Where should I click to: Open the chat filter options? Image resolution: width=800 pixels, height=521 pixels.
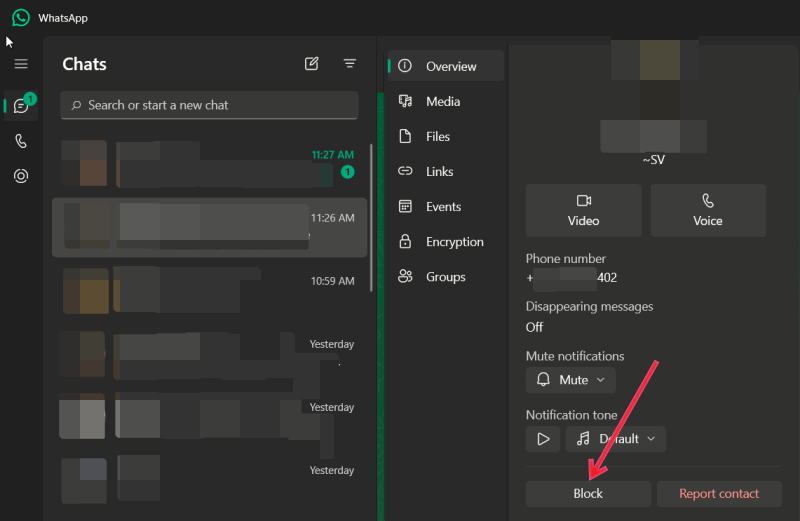[349, 64]
